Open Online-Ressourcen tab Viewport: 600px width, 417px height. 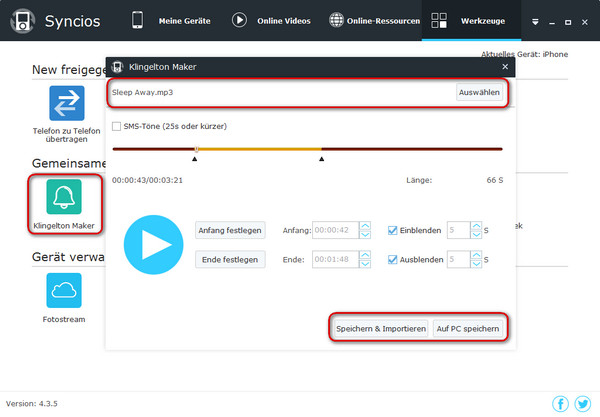[x=383, y=21]
